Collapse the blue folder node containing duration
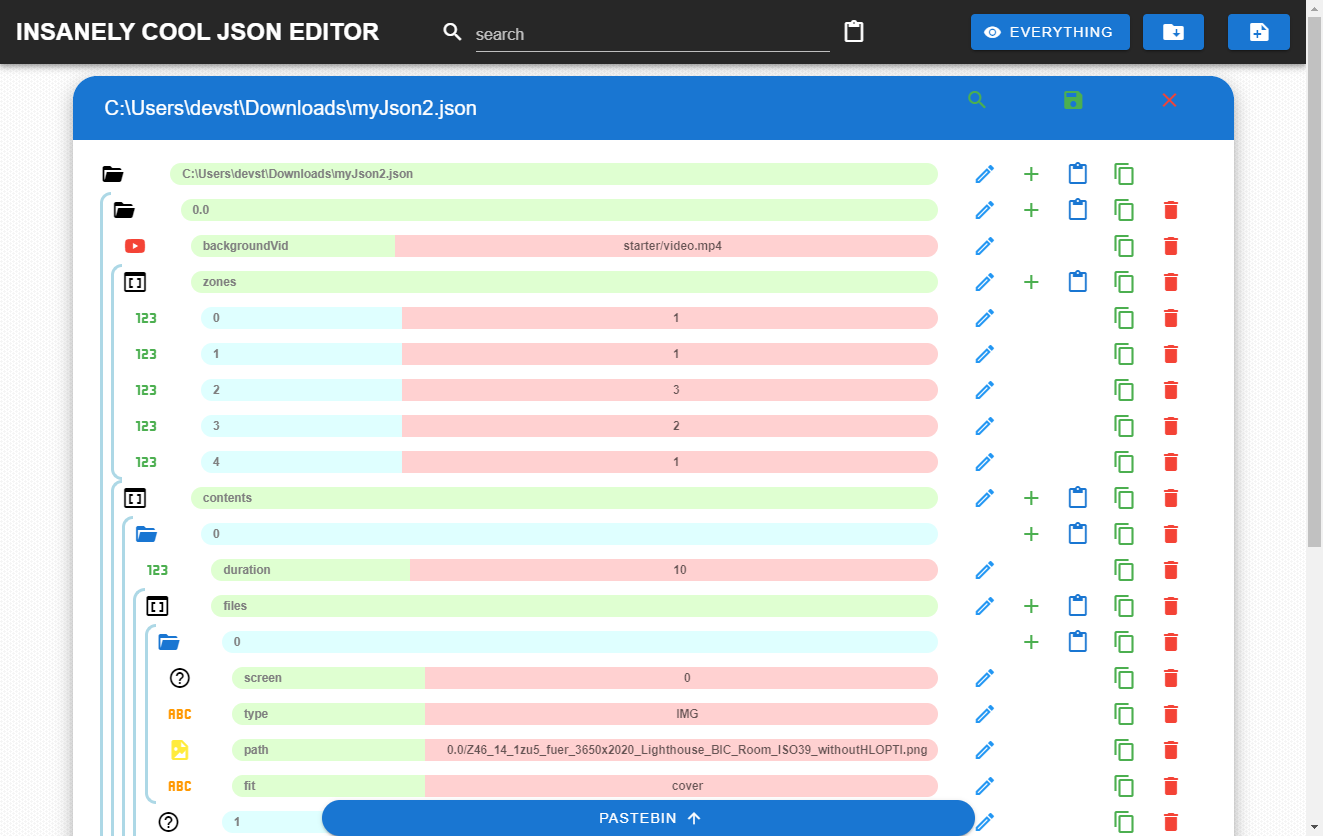Image resolution: width=1323 pixels, height=836 pixels. (147, 534)
